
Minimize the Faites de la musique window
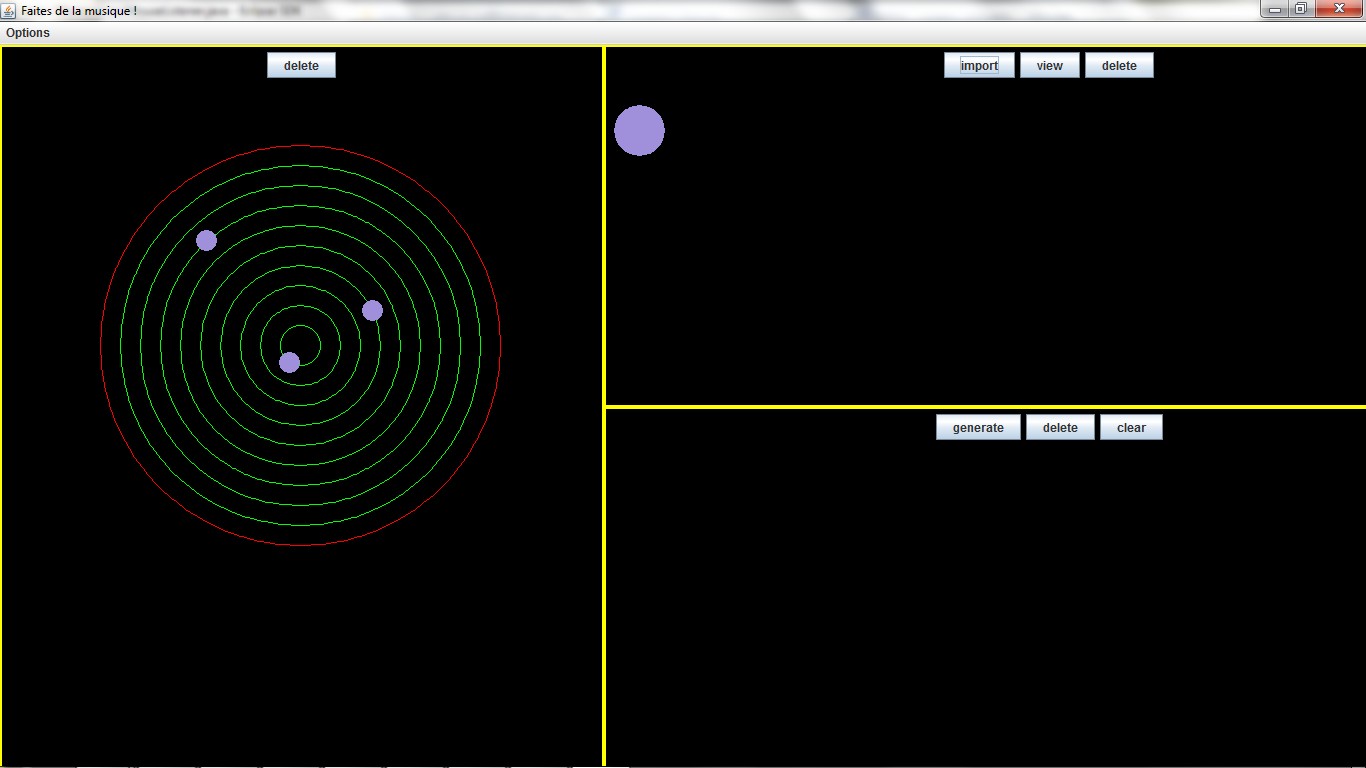tap(1274, 9)
